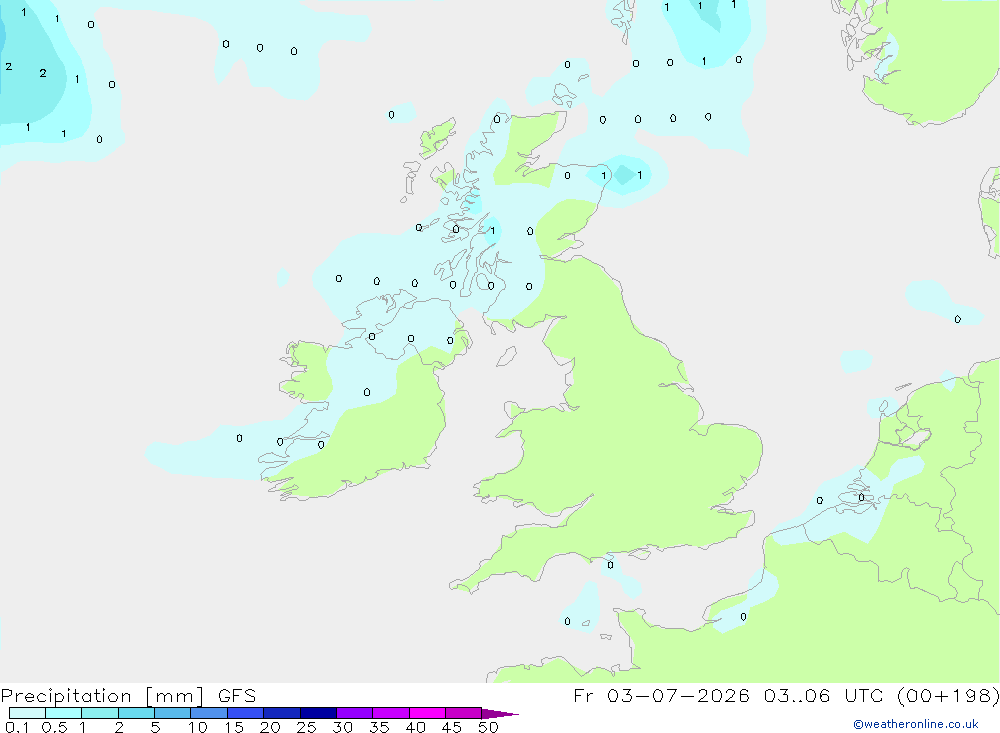Click the '(00+198)' forecast offset text
Image resolution: width=1000 pixels, height=733 pixels.
pyautogui.click(x=948, y=696)
